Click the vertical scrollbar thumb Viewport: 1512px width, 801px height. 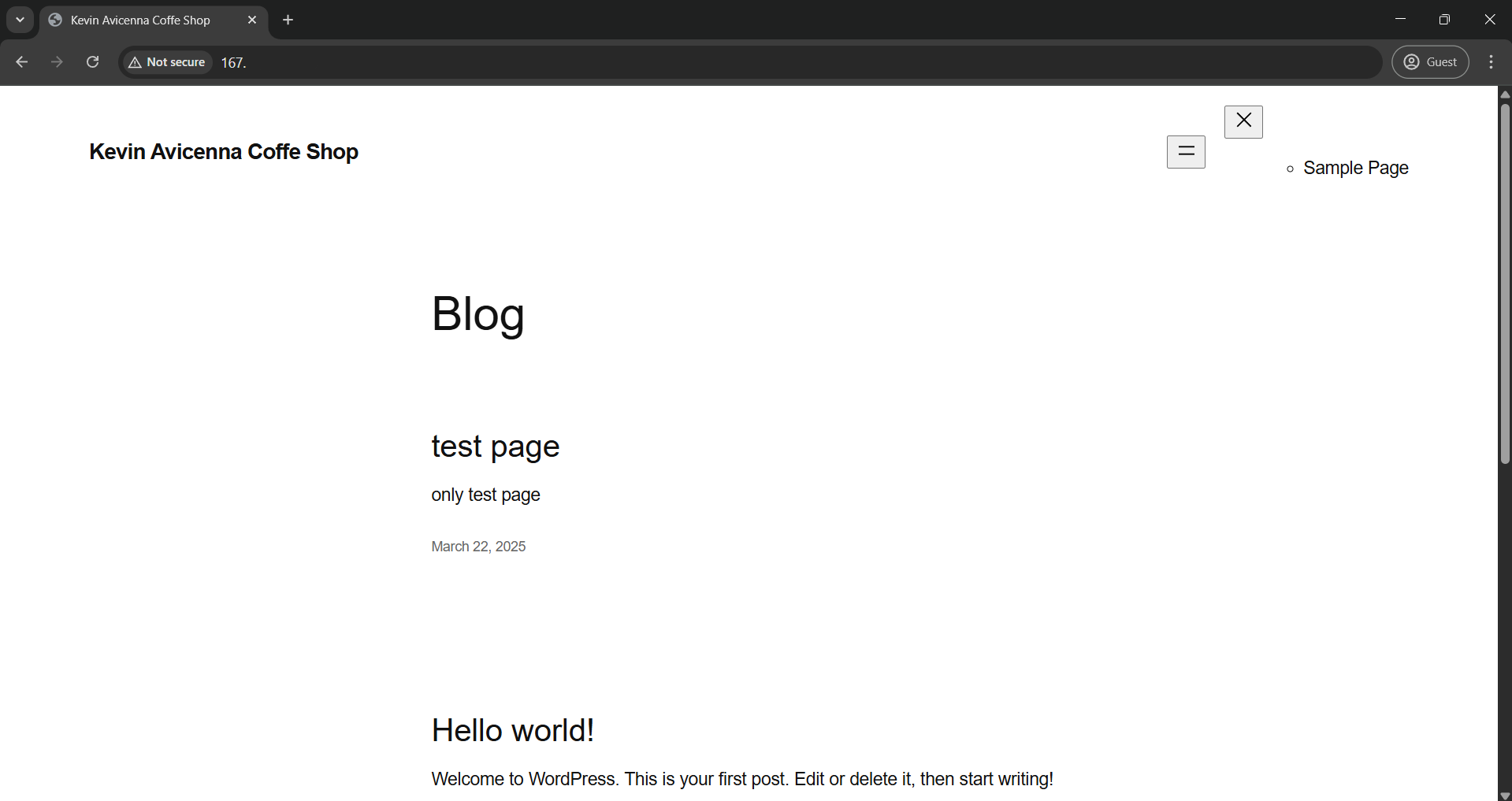(x=1505, y=284)
